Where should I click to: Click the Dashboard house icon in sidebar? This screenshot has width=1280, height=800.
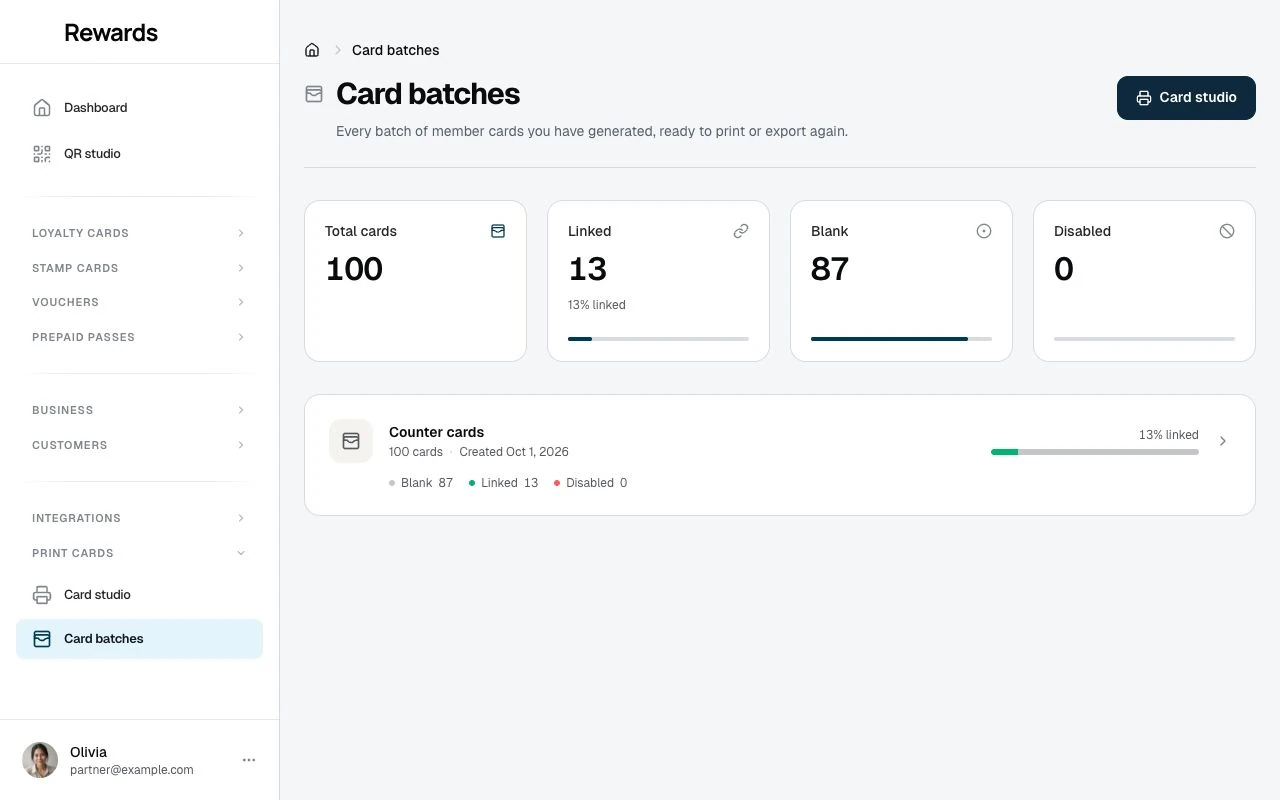(x=42, y=108)
